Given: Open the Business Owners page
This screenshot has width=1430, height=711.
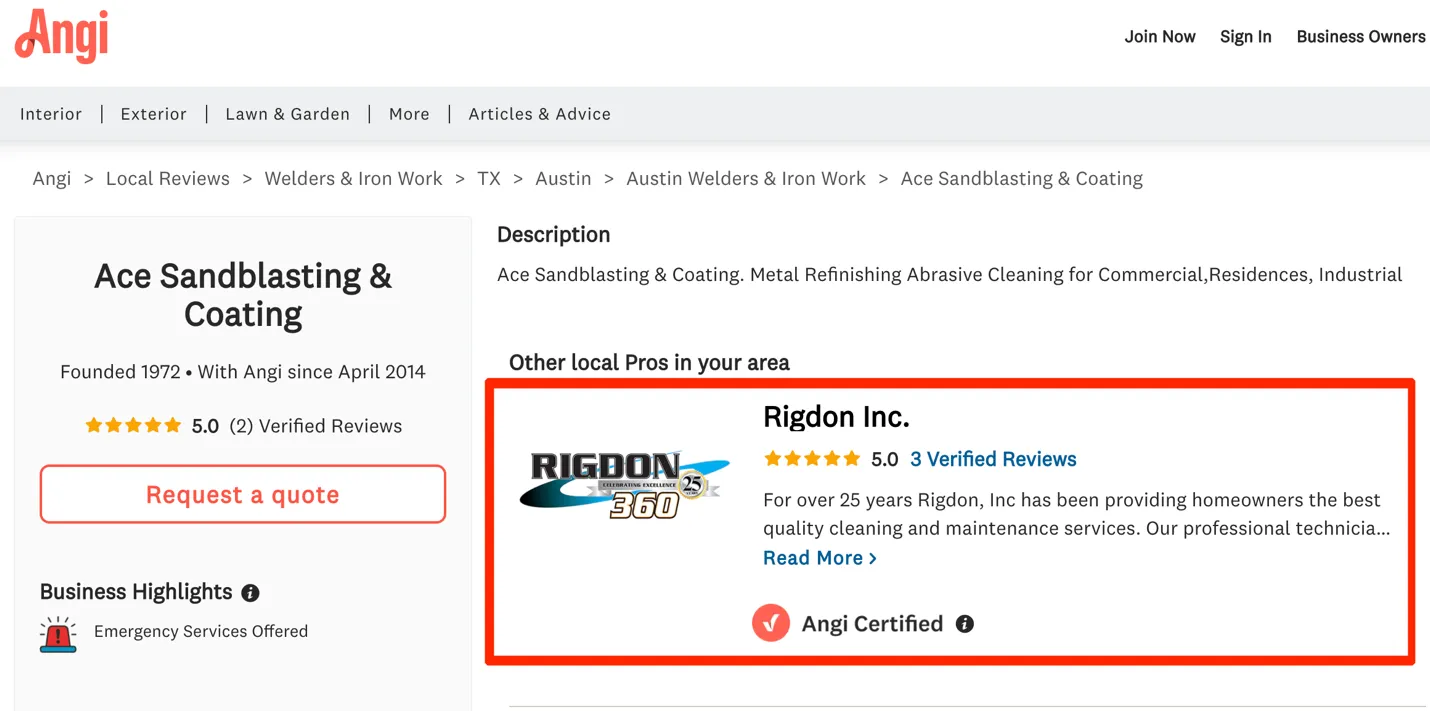Looking at the screenshot, I should pos(1360,37).
